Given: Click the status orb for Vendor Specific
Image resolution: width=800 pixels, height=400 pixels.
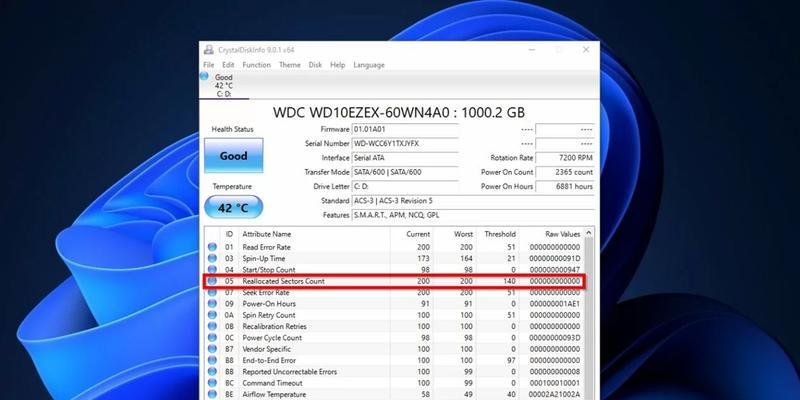Looking at the screenshot, I should point(212,349).
